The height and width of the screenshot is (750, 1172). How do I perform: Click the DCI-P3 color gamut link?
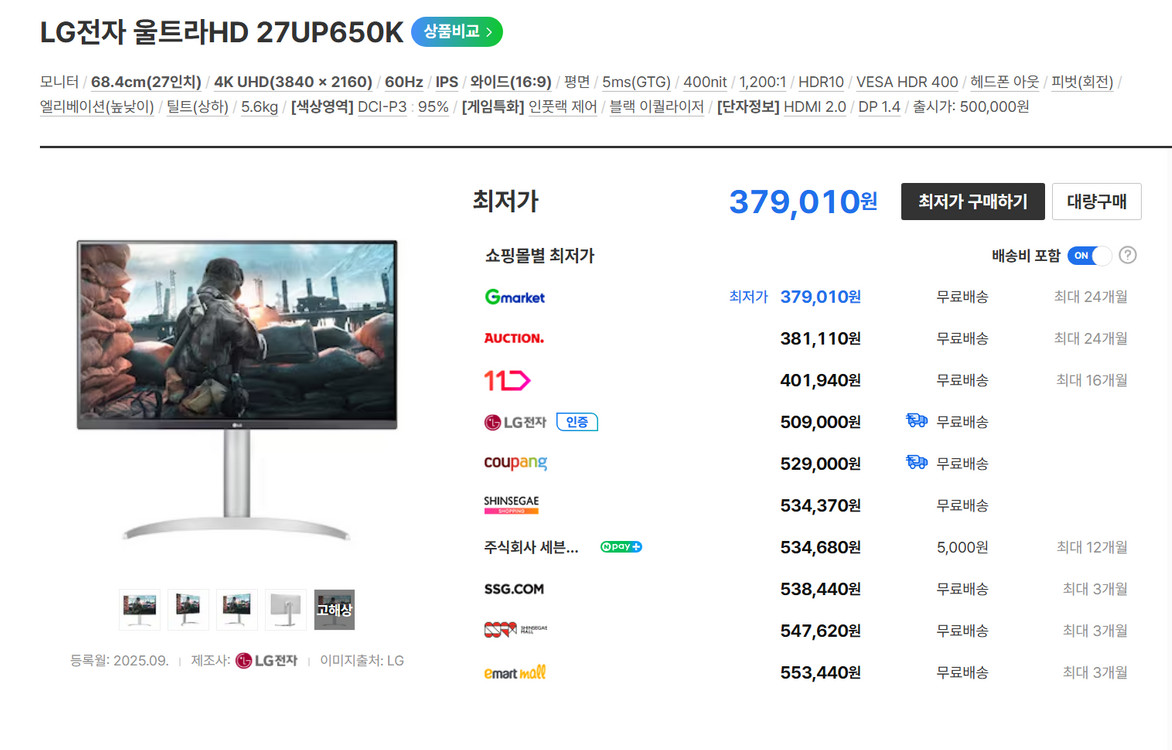(x=382, y=107)
